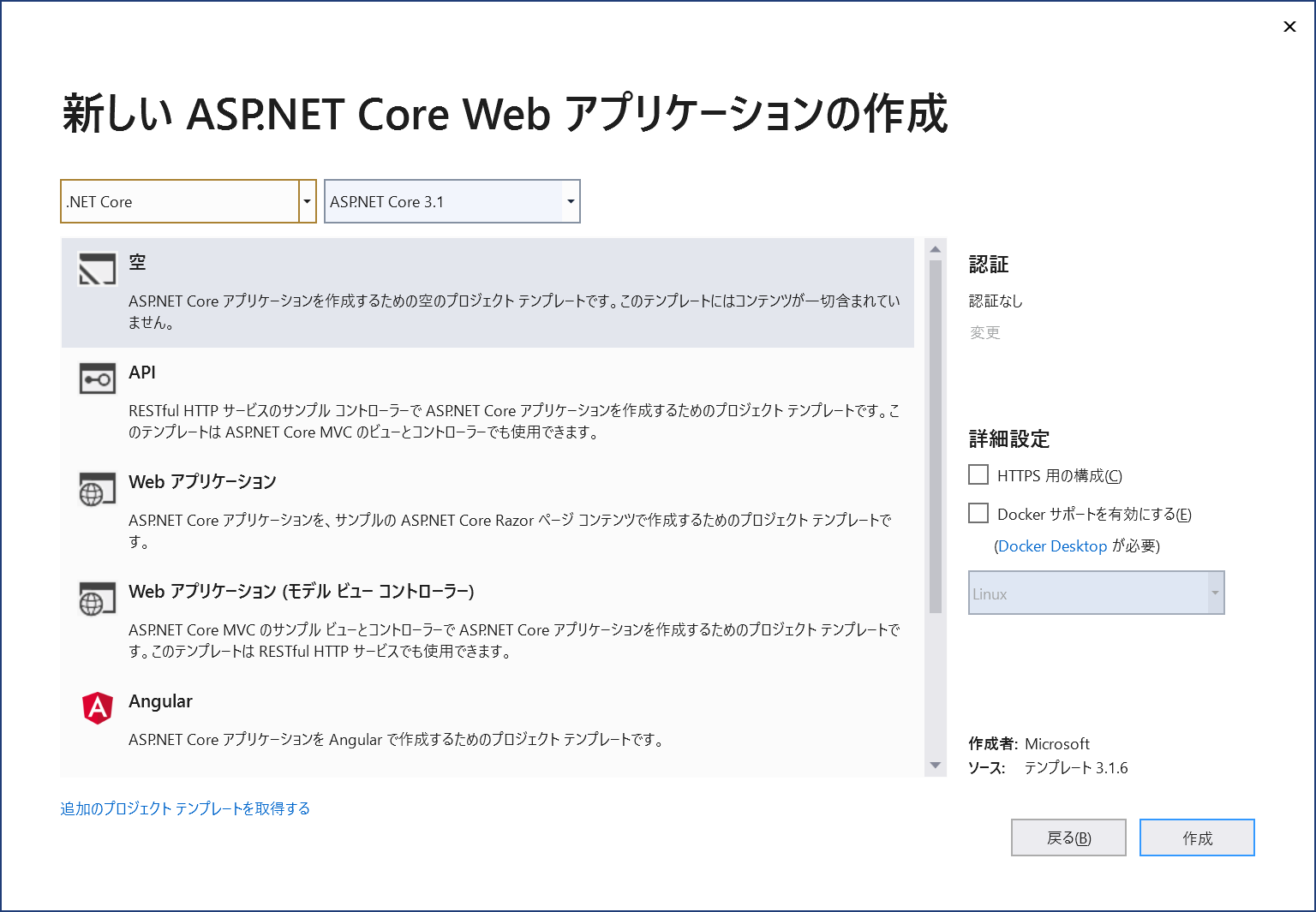This screenshot has height=912, width=1316.
Task: Open the 追加のプロジェクト テンプレートを取得する link
Action: tap(185, 808)
